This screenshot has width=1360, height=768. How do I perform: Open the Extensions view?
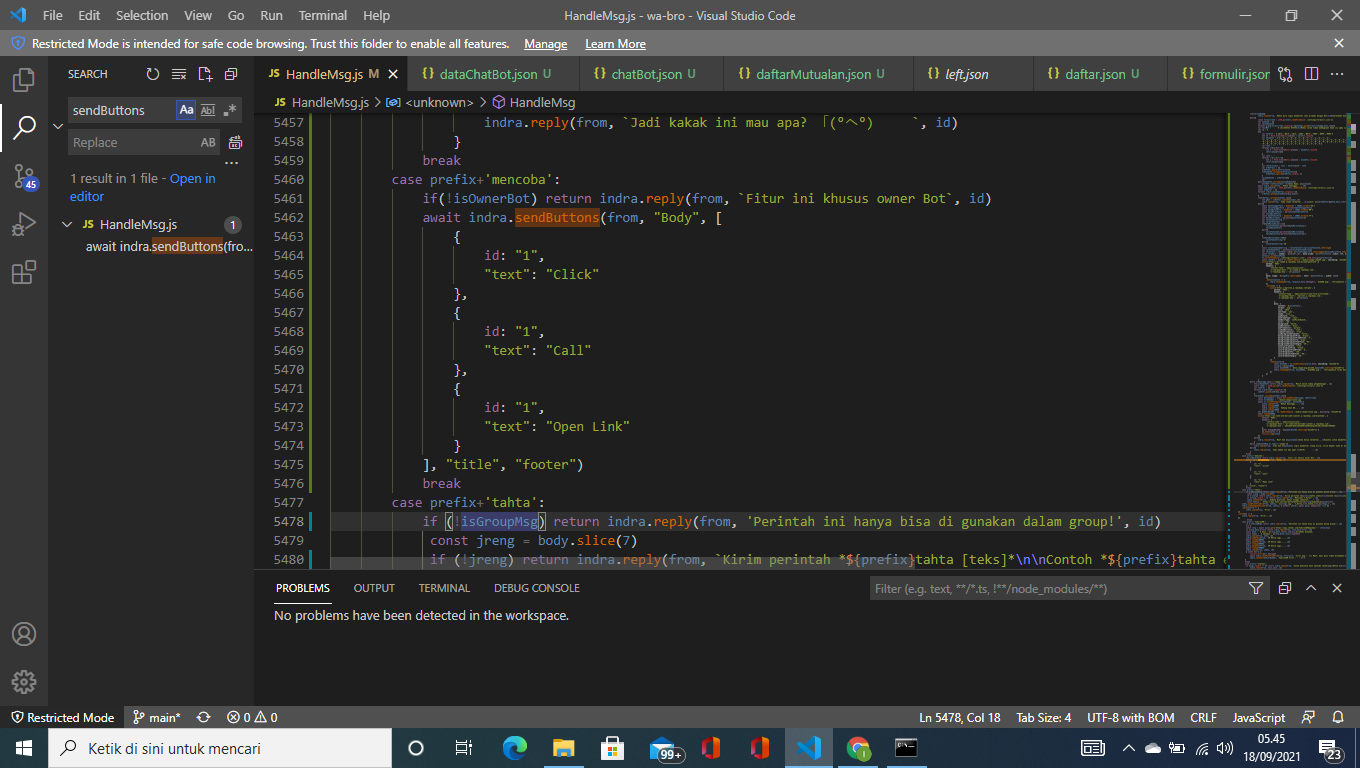[x=23, y=271]
